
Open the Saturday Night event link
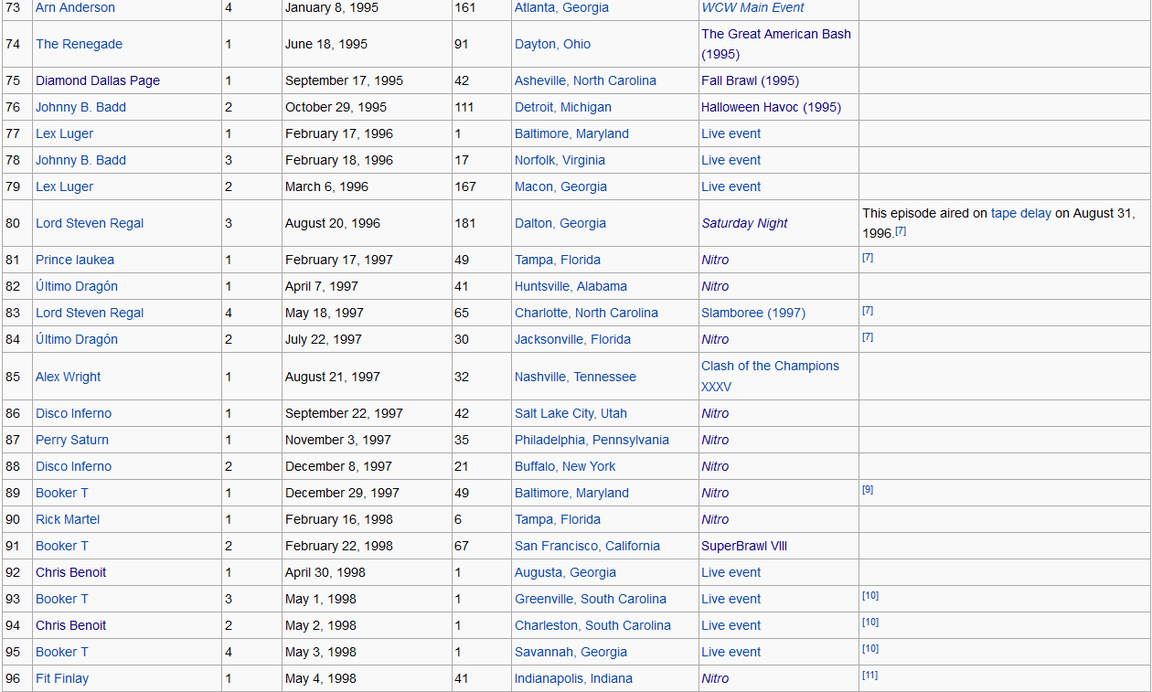point(744,223)
